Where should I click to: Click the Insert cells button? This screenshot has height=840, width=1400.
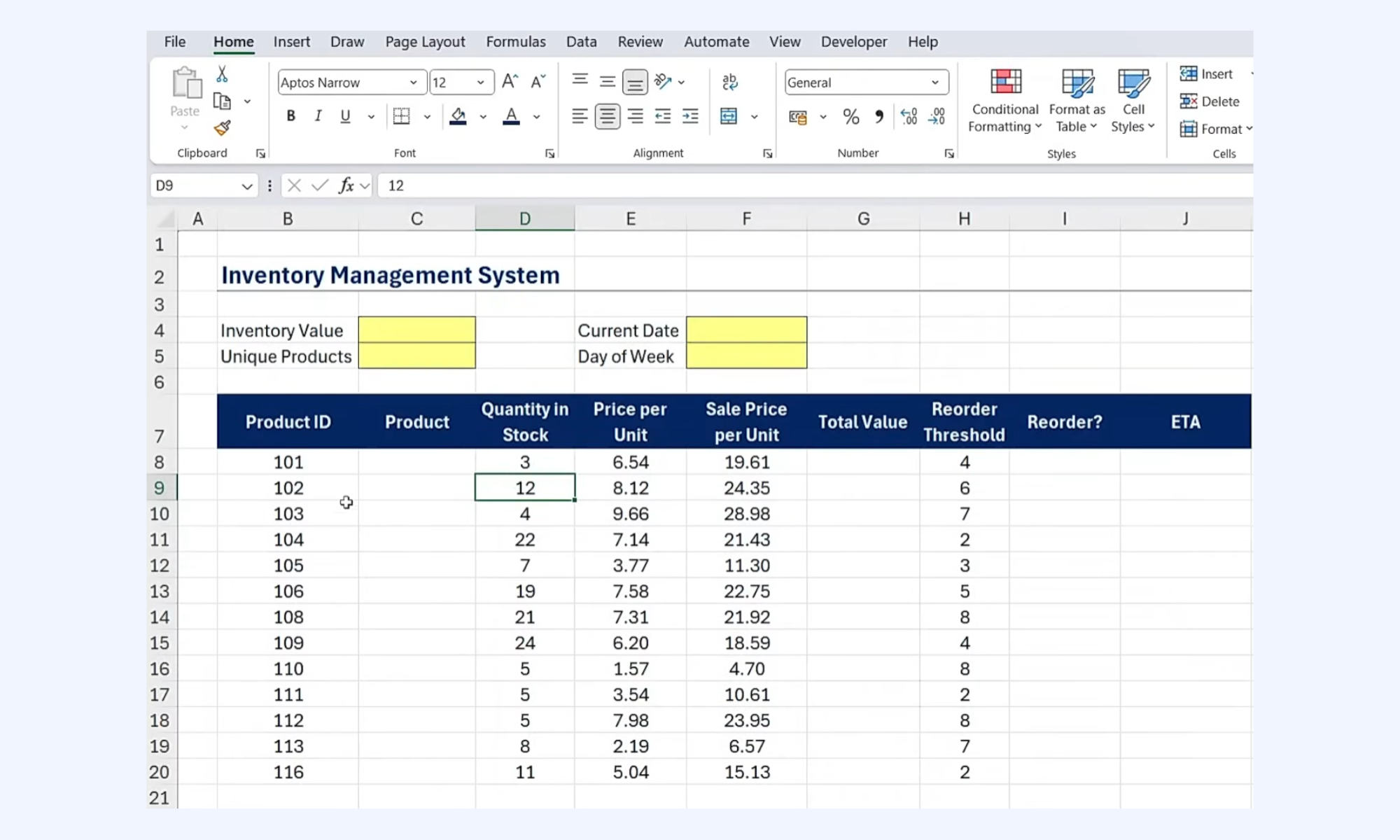1208,74
